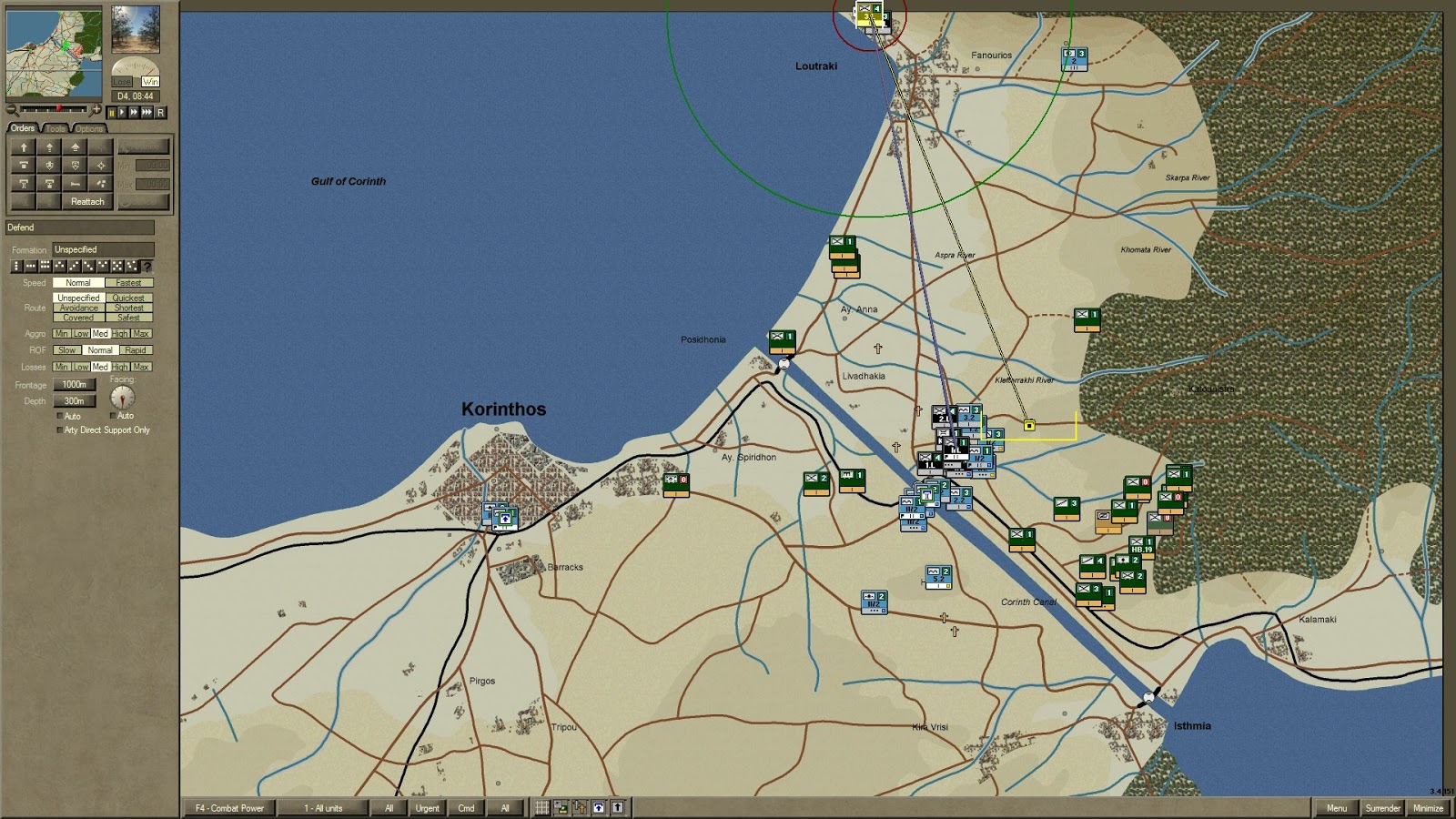This screenshot has height=819, width=1456.
Task: Click the Move order arrow icon
Action: point(24,147)
